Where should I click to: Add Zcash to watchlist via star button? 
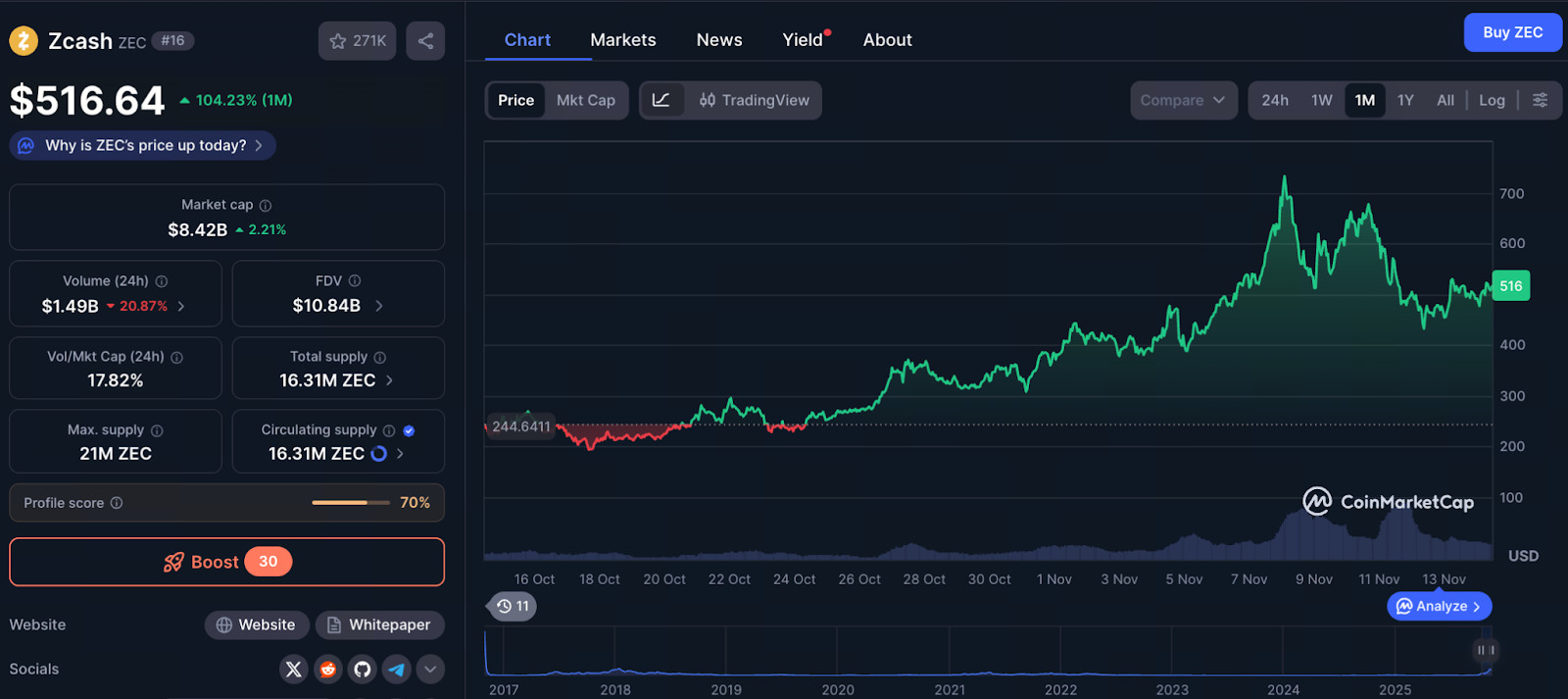tap(357, 41)
